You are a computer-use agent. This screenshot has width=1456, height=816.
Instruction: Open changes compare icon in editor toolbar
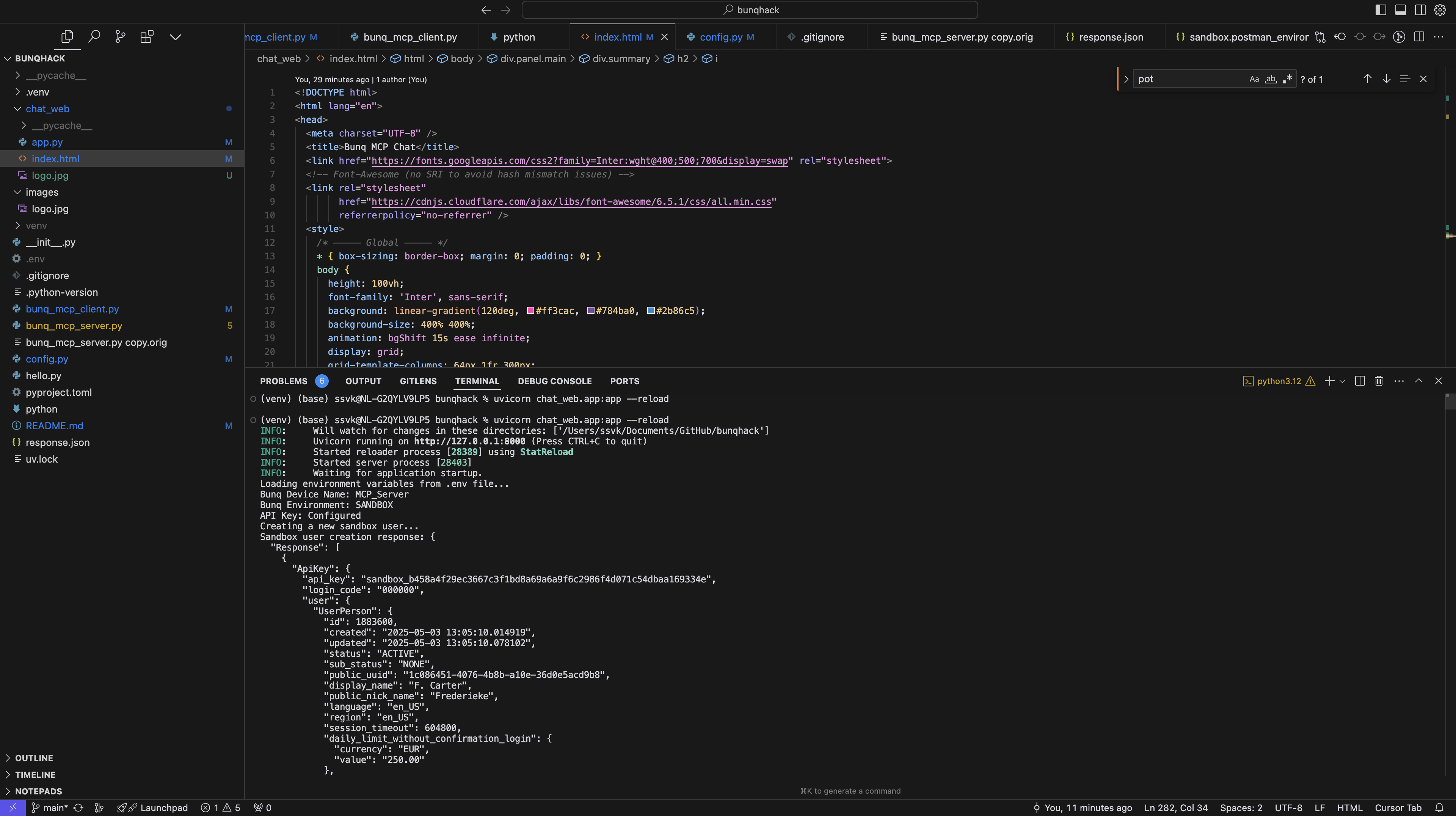tap(1320, 37)
